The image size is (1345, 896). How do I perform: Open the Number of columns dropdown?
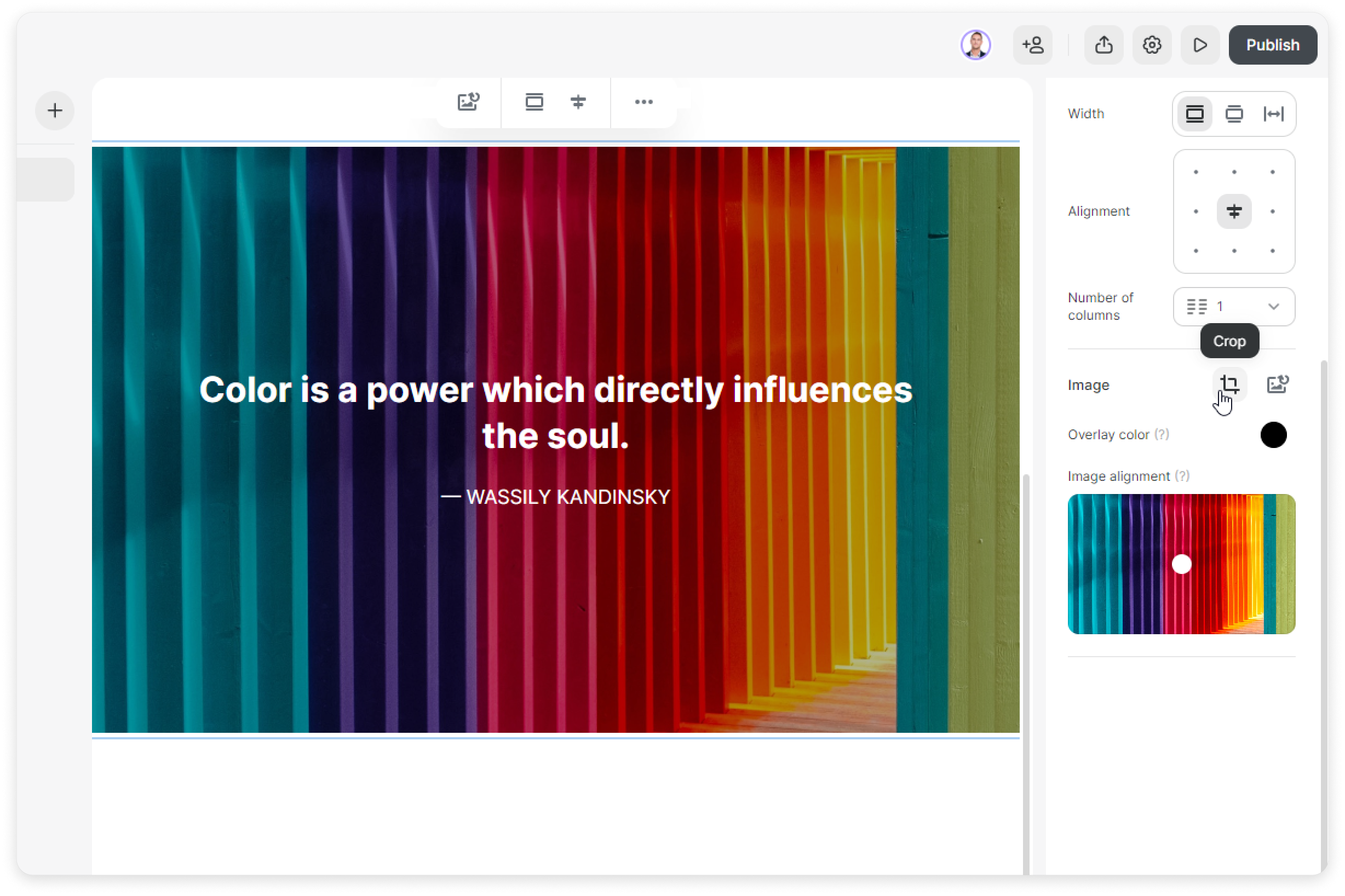1233,306
